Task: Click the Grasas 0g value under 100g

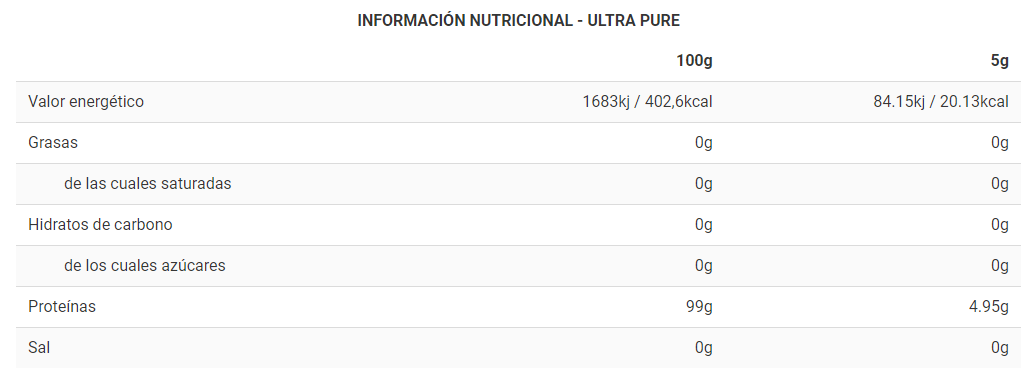Action: (x=704, y=143)
